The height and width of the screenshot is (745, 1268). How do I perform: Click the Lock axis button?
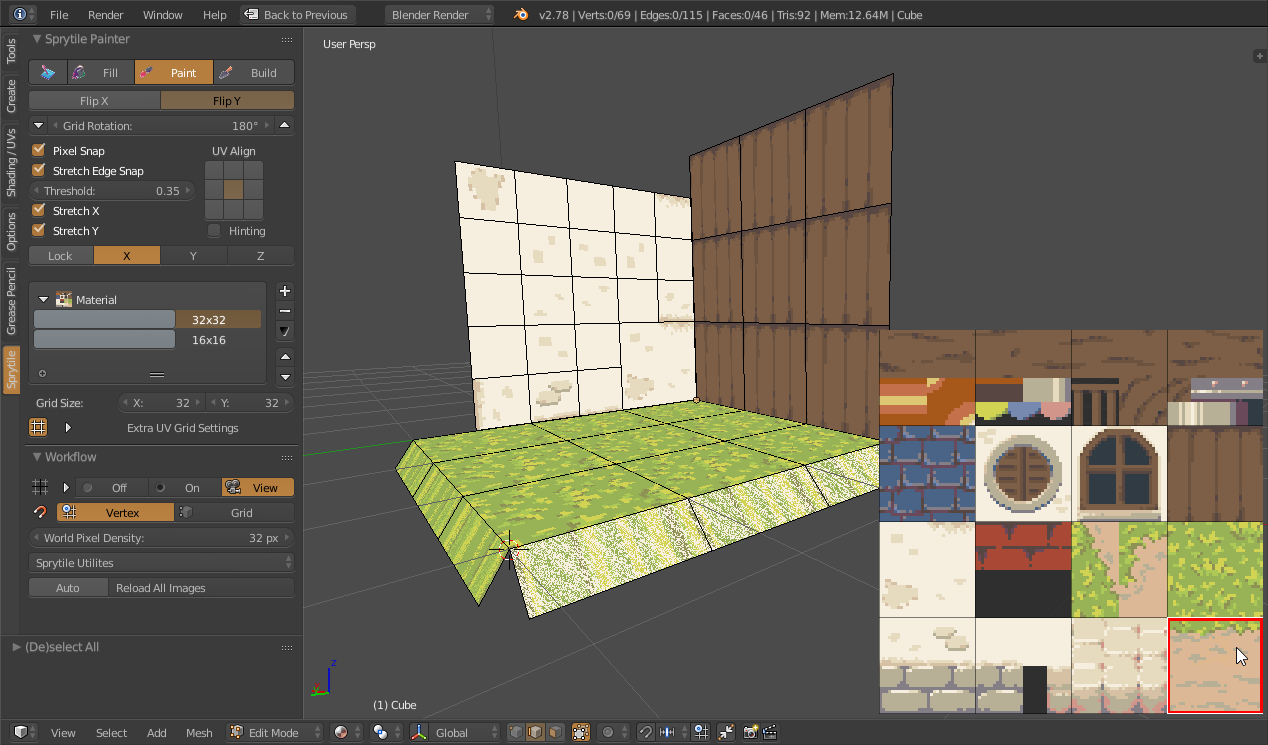pos(60,255)
